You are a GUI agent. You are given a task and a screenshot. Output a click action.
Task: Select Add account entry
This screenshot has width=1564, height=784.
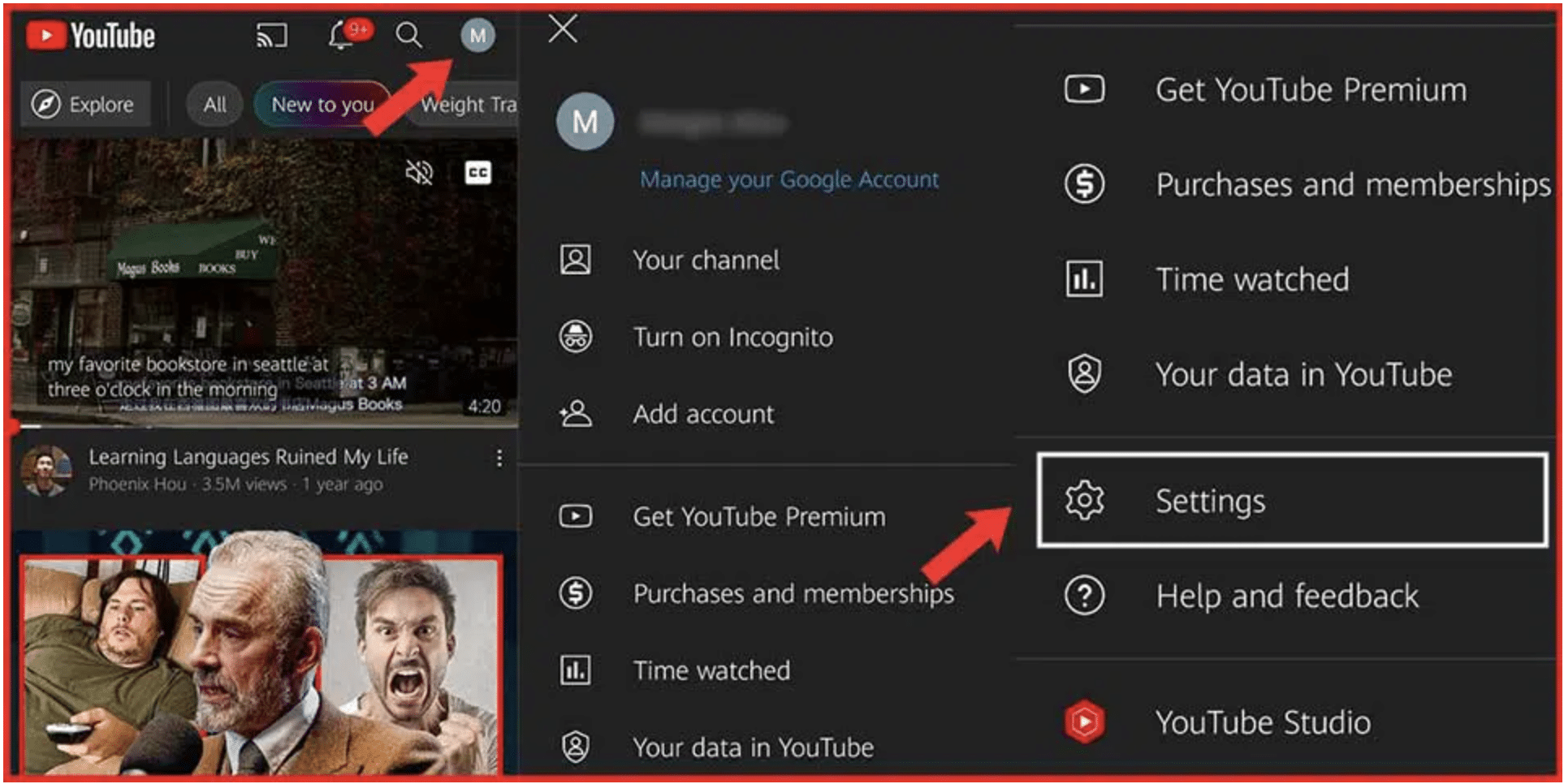tap(703, 415)
